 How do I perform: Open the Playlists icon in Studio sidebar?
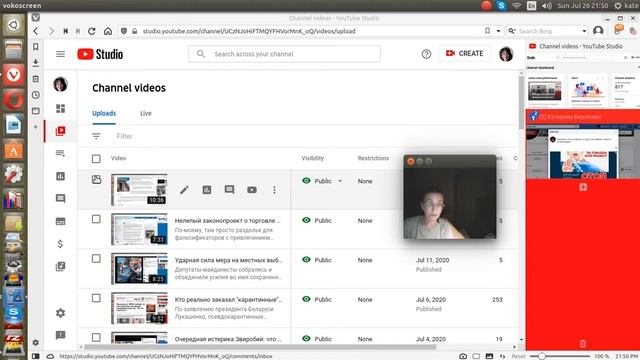point(60,153)
